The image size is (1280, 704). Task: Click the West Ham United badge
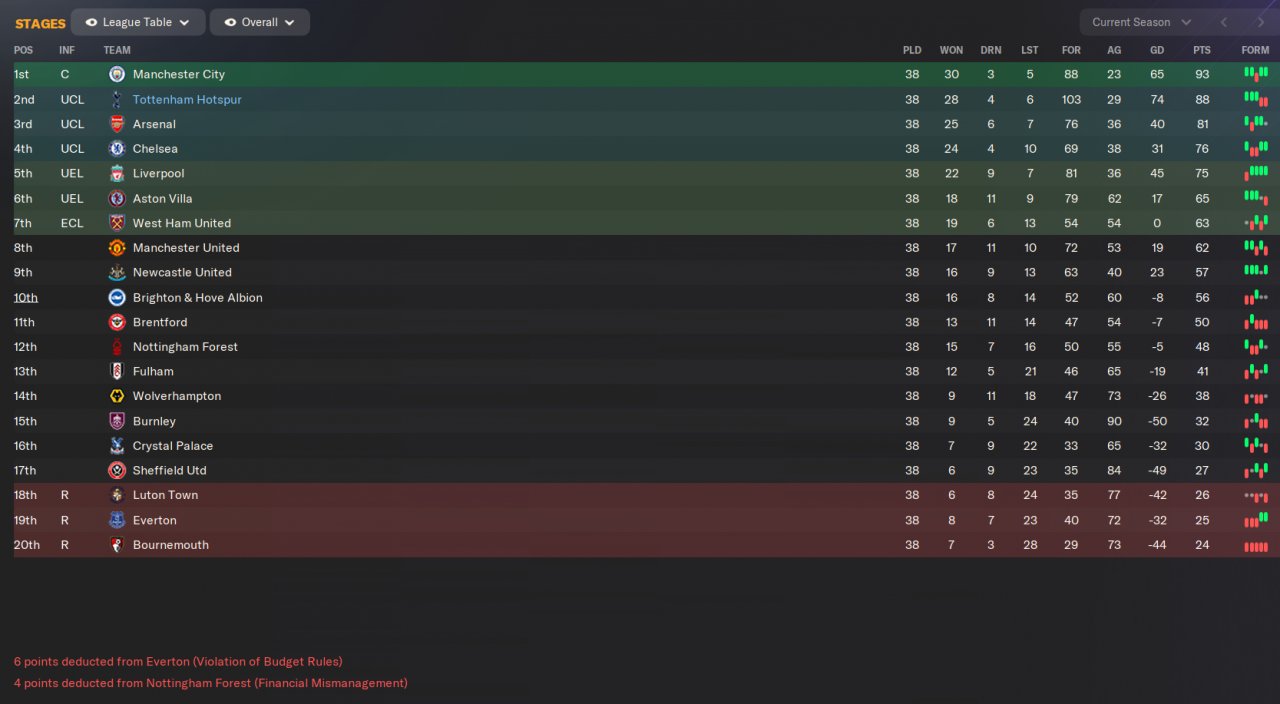coord(117,223)
